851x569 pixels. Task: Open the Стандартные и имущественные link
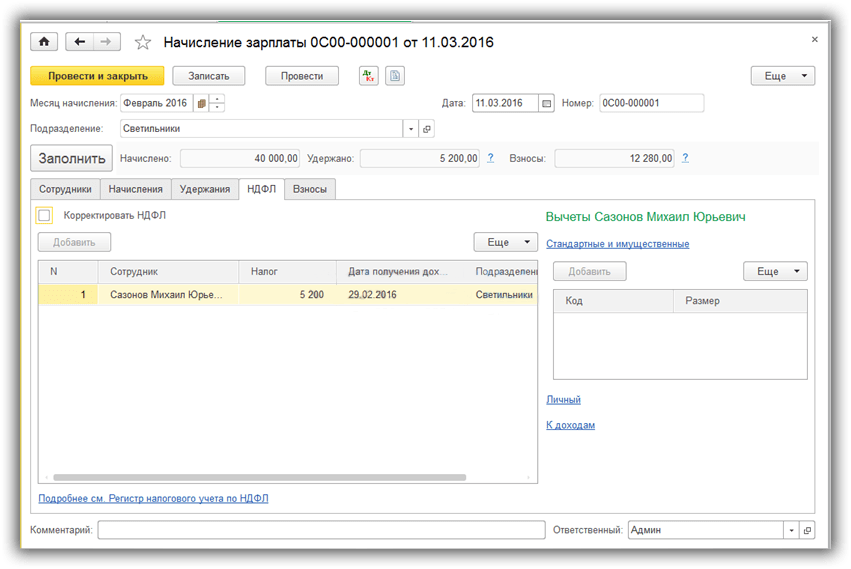click(617, 244)
